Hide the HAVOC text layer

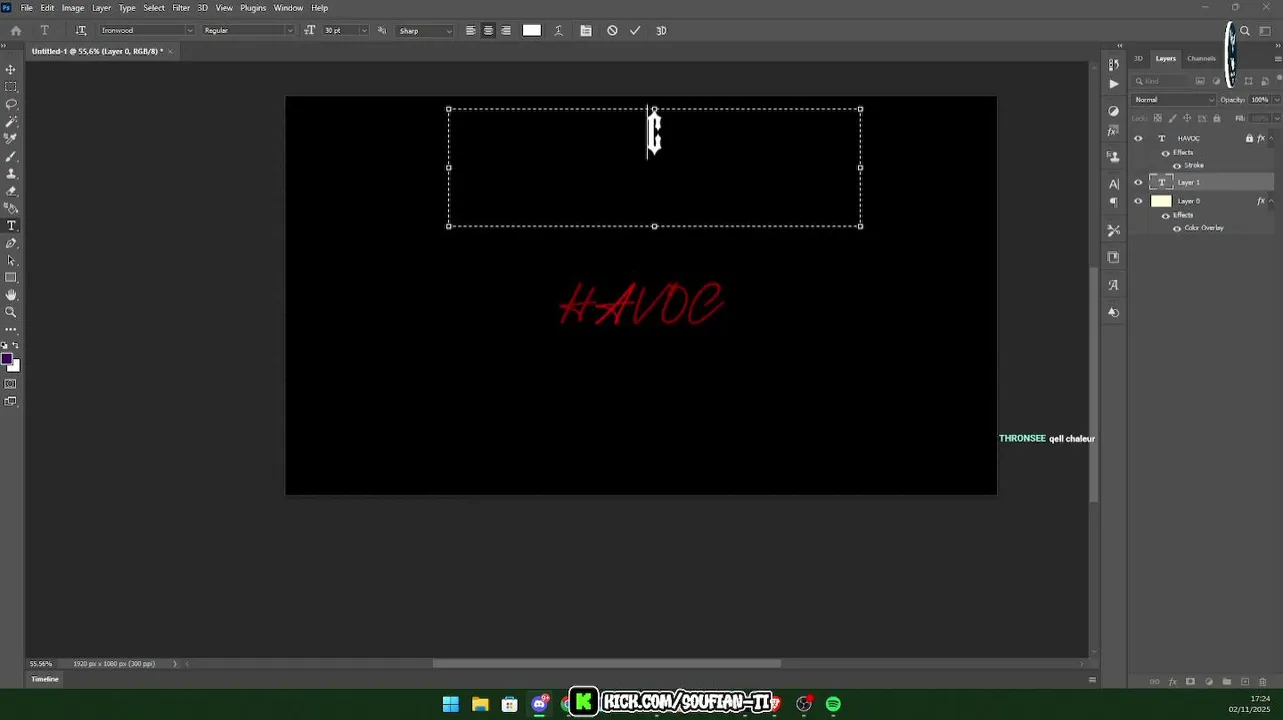point(1138,139)
